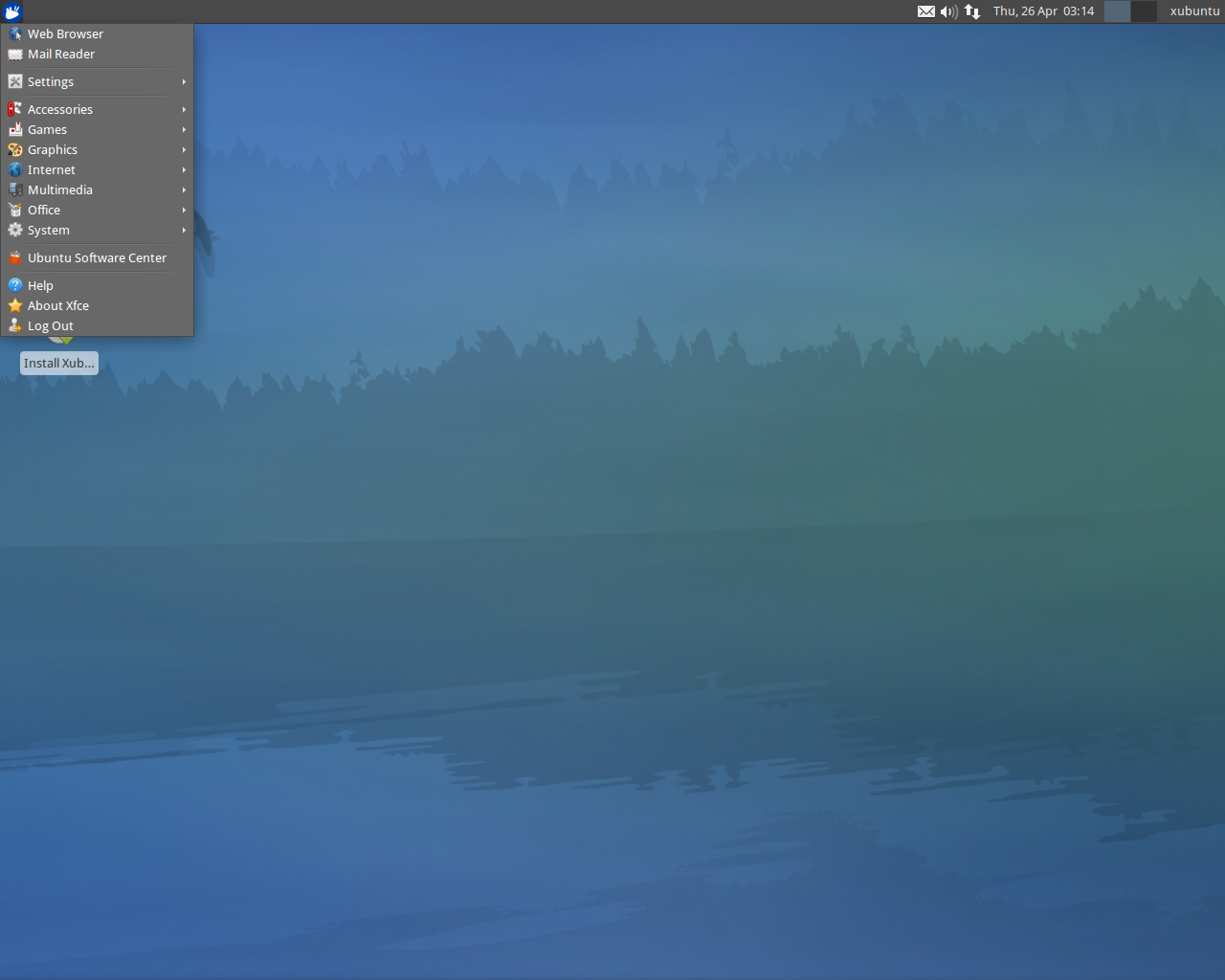Image resolution: width=1225 pixels, height=980 pixels.
Task: Click the Internet globe icon
Action: tap(15, 169)
